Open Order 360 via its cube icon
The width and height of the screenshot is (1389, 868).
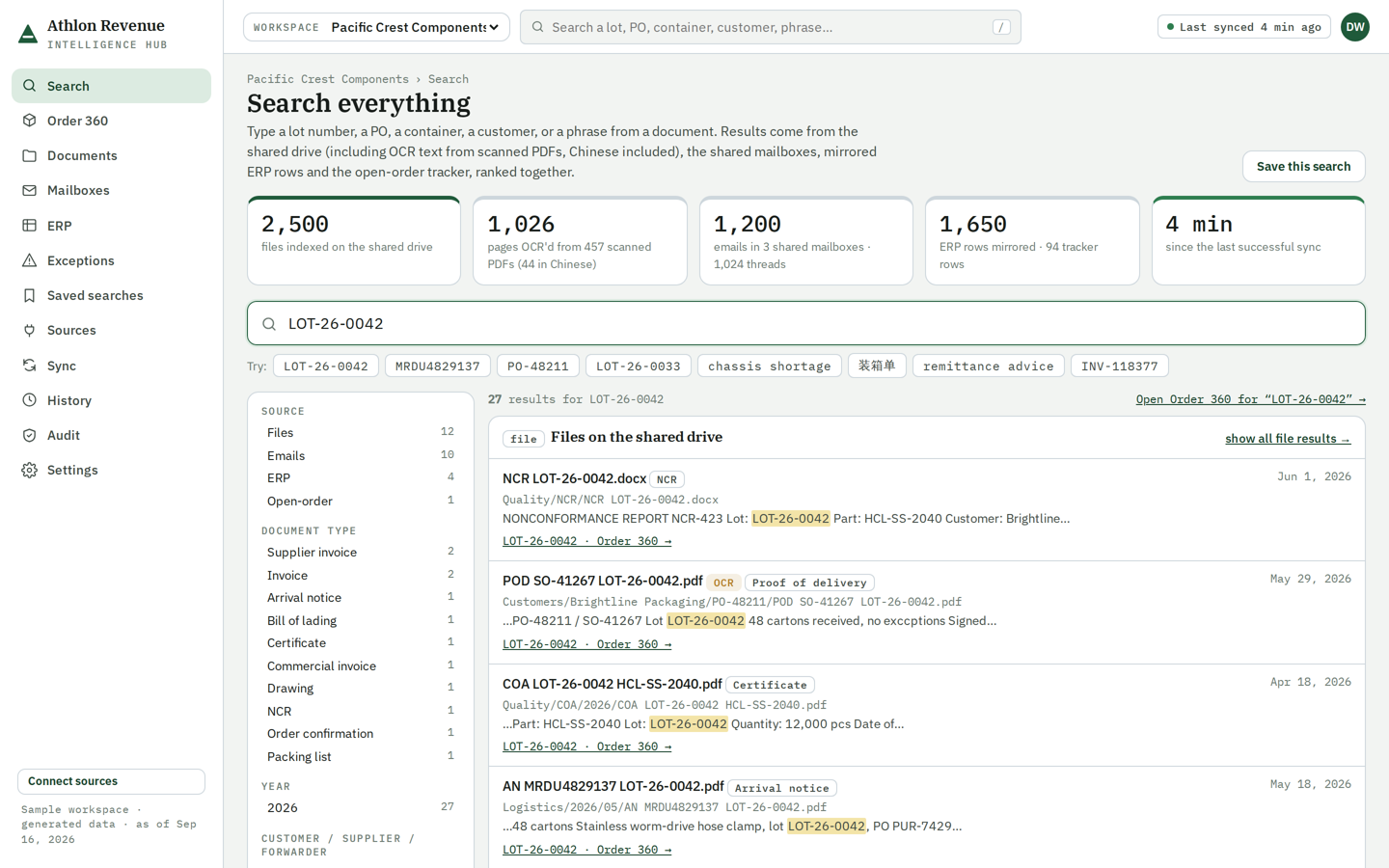(30, 121)
